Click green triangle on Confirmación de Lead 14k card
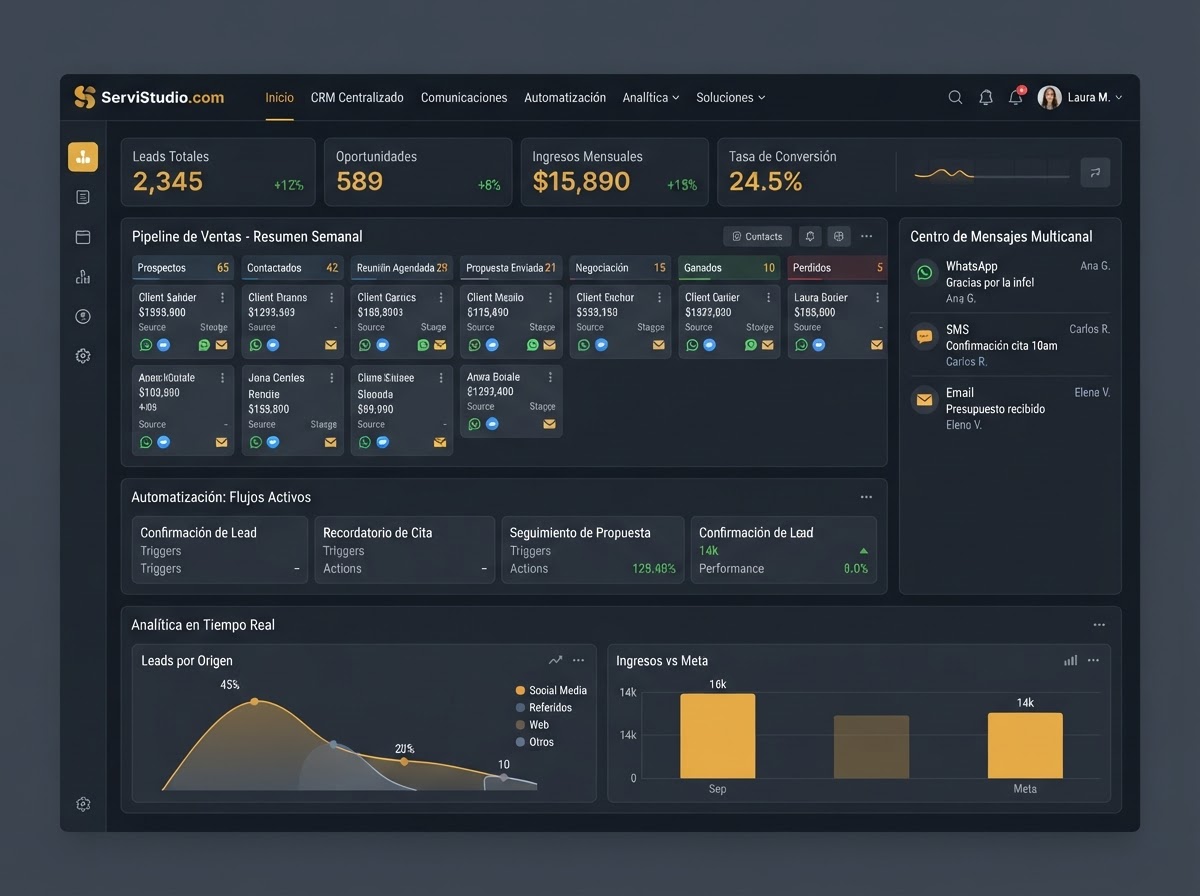The height and width of the screenshot is (896, 1200). (x=863, y=551)
